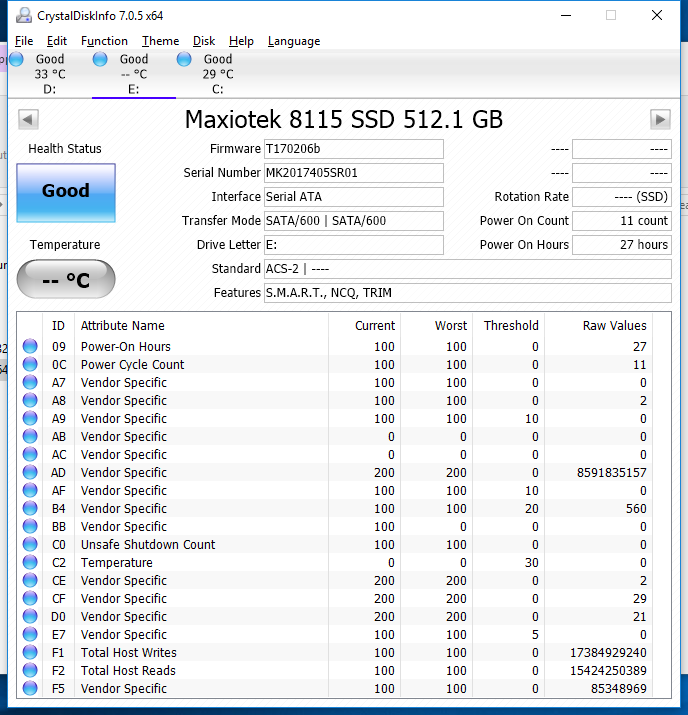Open the Function menu
Screen dimensions: 688x715
tap(104, 41)
